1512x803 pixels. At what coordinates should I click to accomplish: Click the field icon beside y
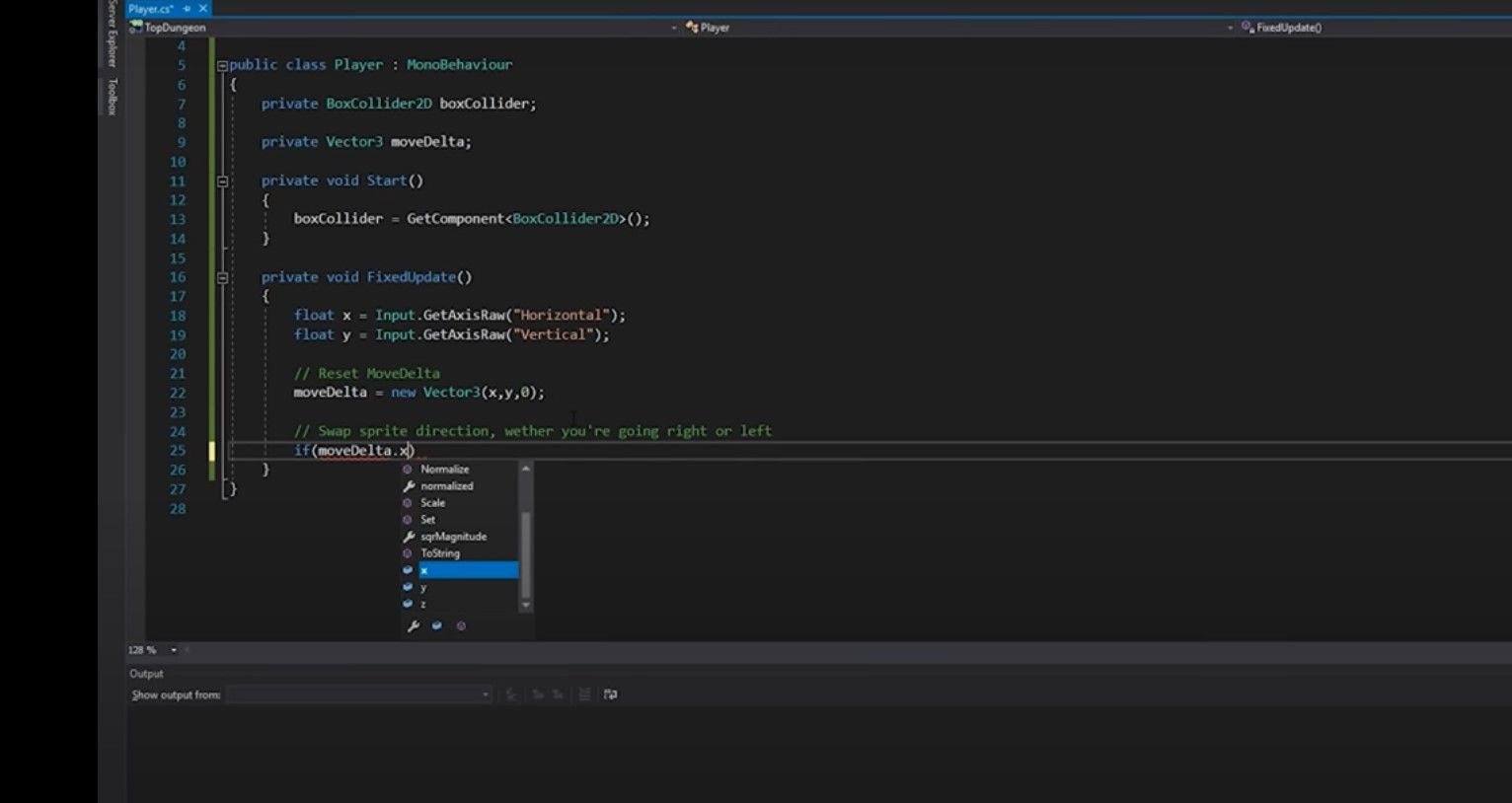[x=408, y=587]
